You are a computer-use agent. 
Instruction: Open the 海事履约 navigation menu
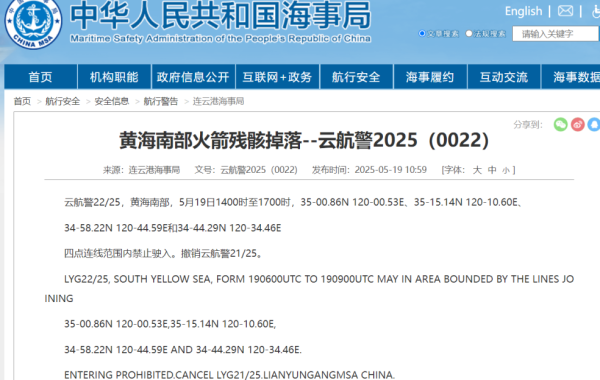(430, 77)
